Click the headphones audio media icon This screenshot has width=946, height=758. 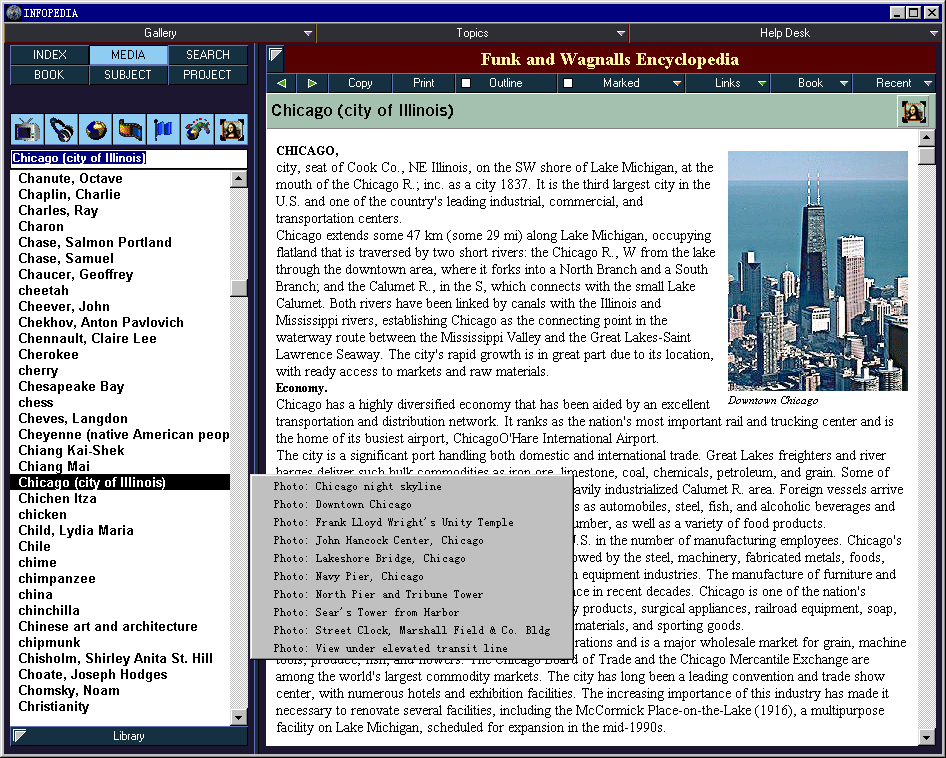tap(61, 129)
